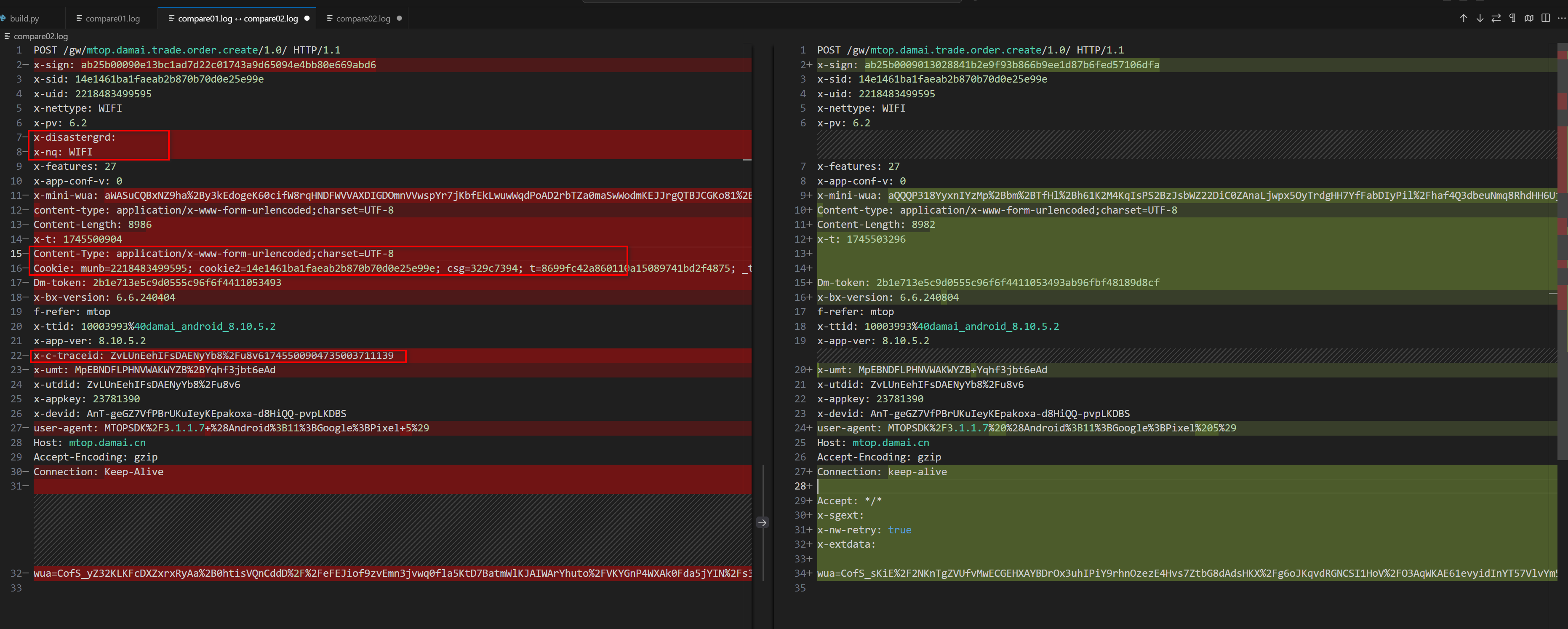Switch to the build.py tab
The width and height of the screenshot is (1568, 629).
tap(24, 19)
